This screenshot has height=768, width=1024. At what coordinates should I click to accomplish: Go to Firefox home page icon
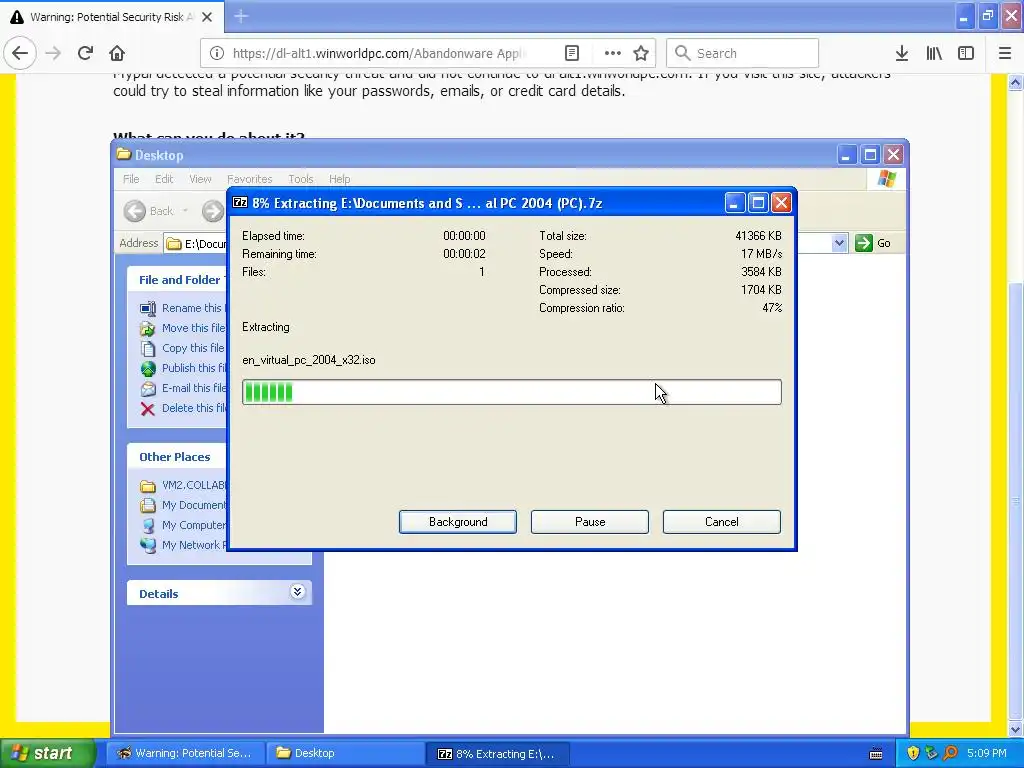pyautogui.click(x=117, y=53)
